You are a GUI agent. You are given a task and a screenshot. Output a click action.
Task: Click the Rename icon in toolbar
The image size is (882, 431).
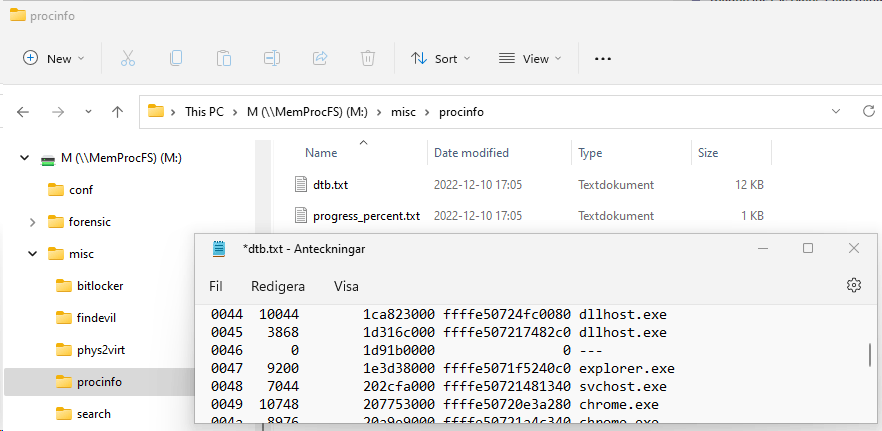click(x=272, y=59)
